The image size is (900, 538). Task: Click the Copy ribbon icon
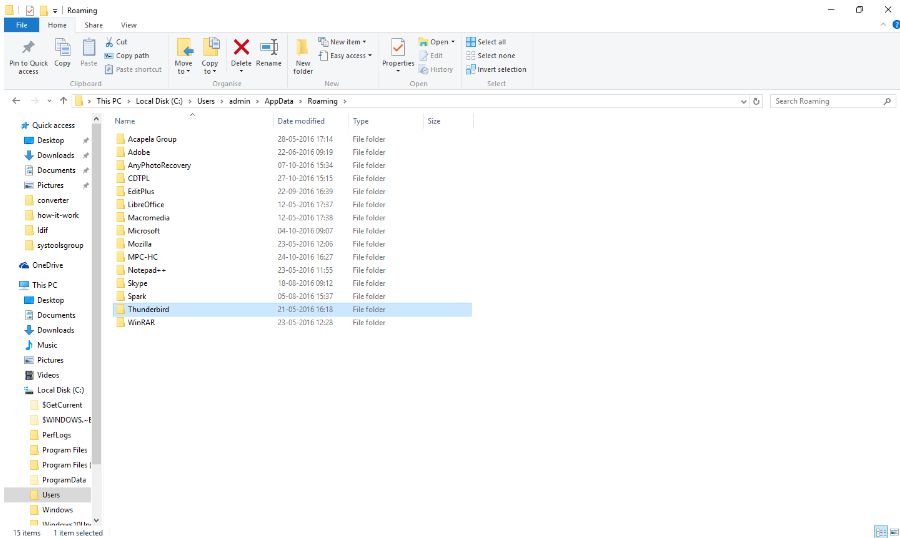[63, 53]
